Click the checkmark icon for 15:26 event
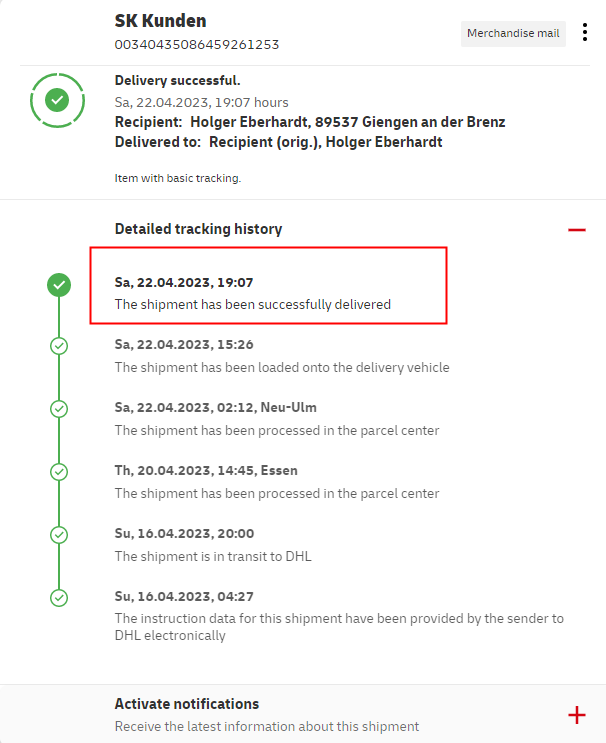606x743 pixels. coord(59,346)
